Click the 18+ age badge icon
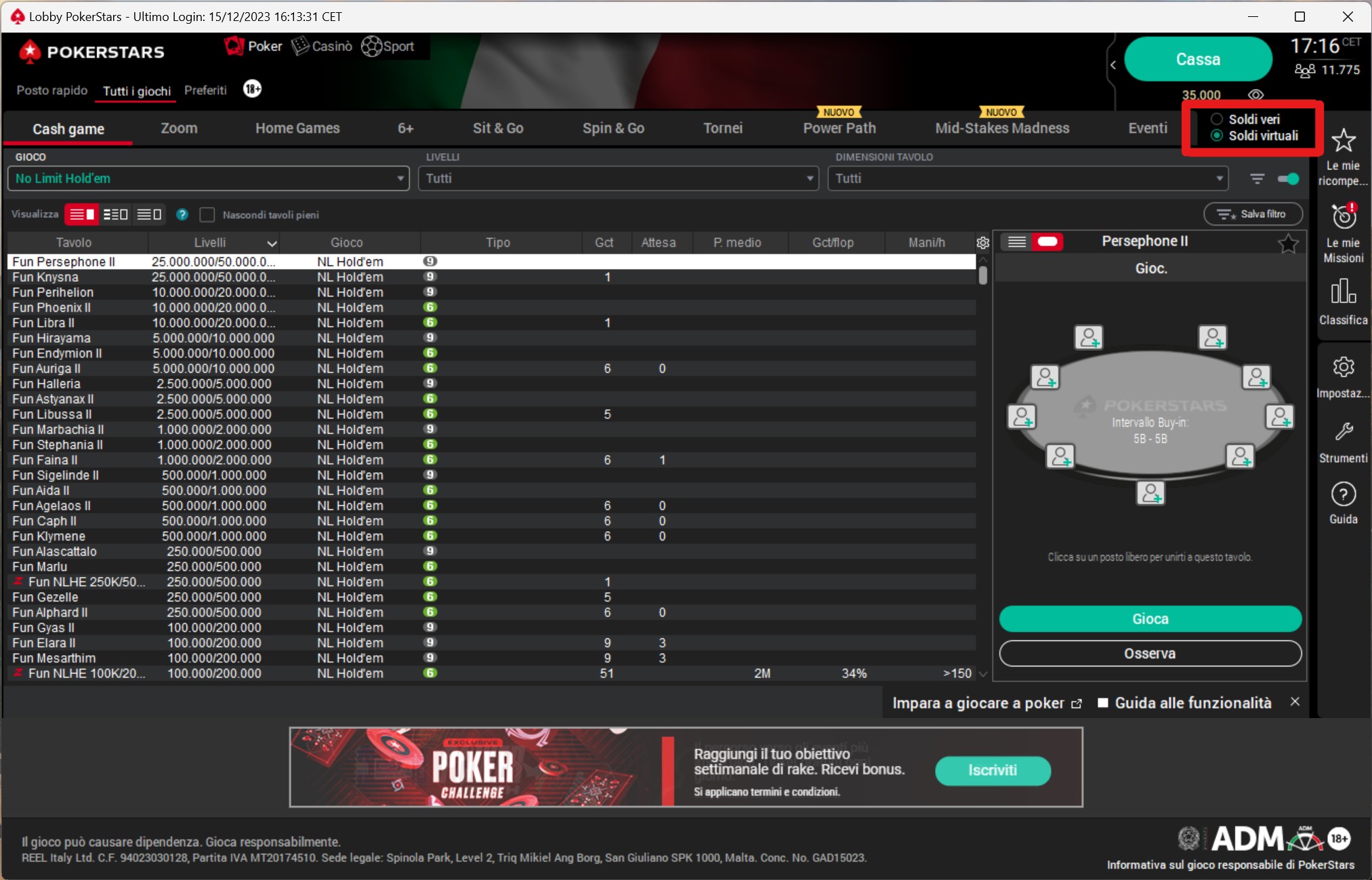The image size is (1372, 880). click(x=252, y=89)
